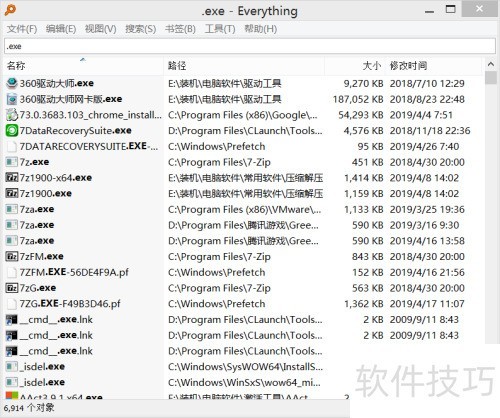The width and height of the screenshot is (500, 418).
Task: Select file name 7zFM.exe
Action: point(42,256)
